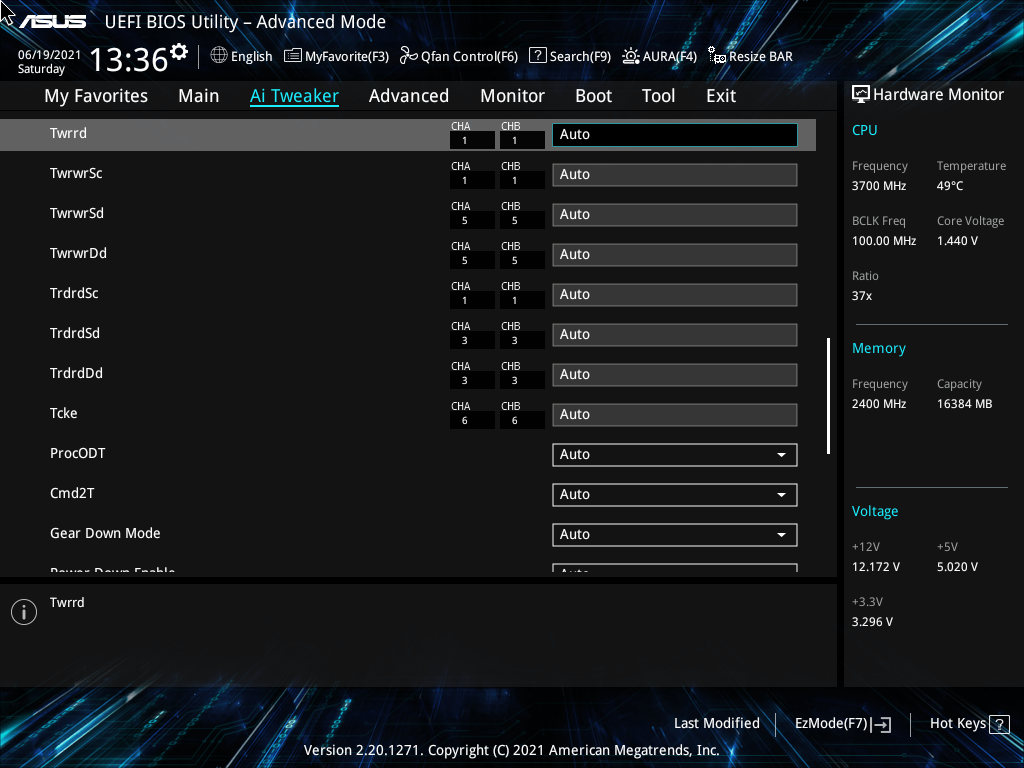Click the MyFavorite shortcut icon

(291, 56)
